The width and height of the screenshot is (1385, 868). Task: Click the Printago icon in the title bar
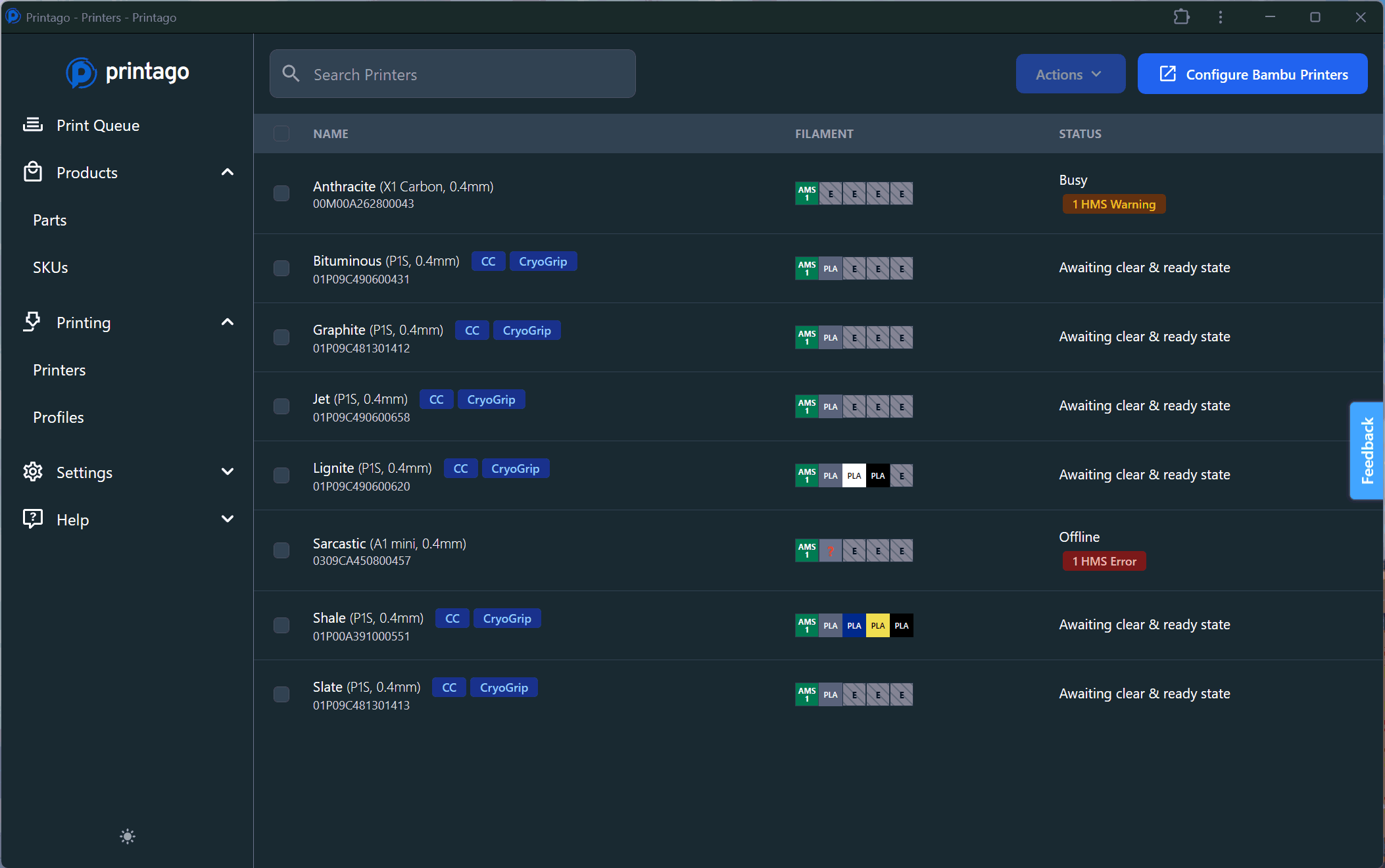pyautogui.click(x=13, y=16)
